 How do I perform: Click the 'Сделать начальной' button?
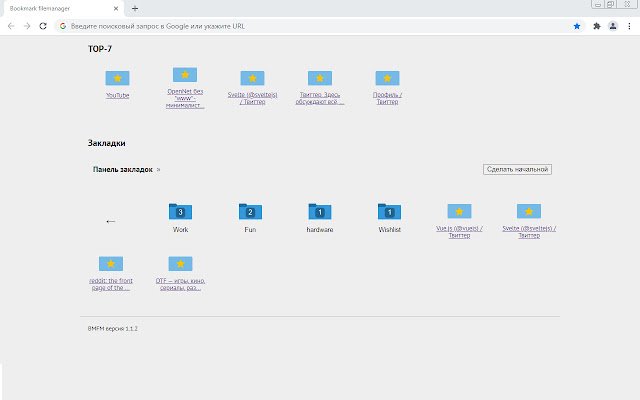pyautogui.click(x=517, y=169)
